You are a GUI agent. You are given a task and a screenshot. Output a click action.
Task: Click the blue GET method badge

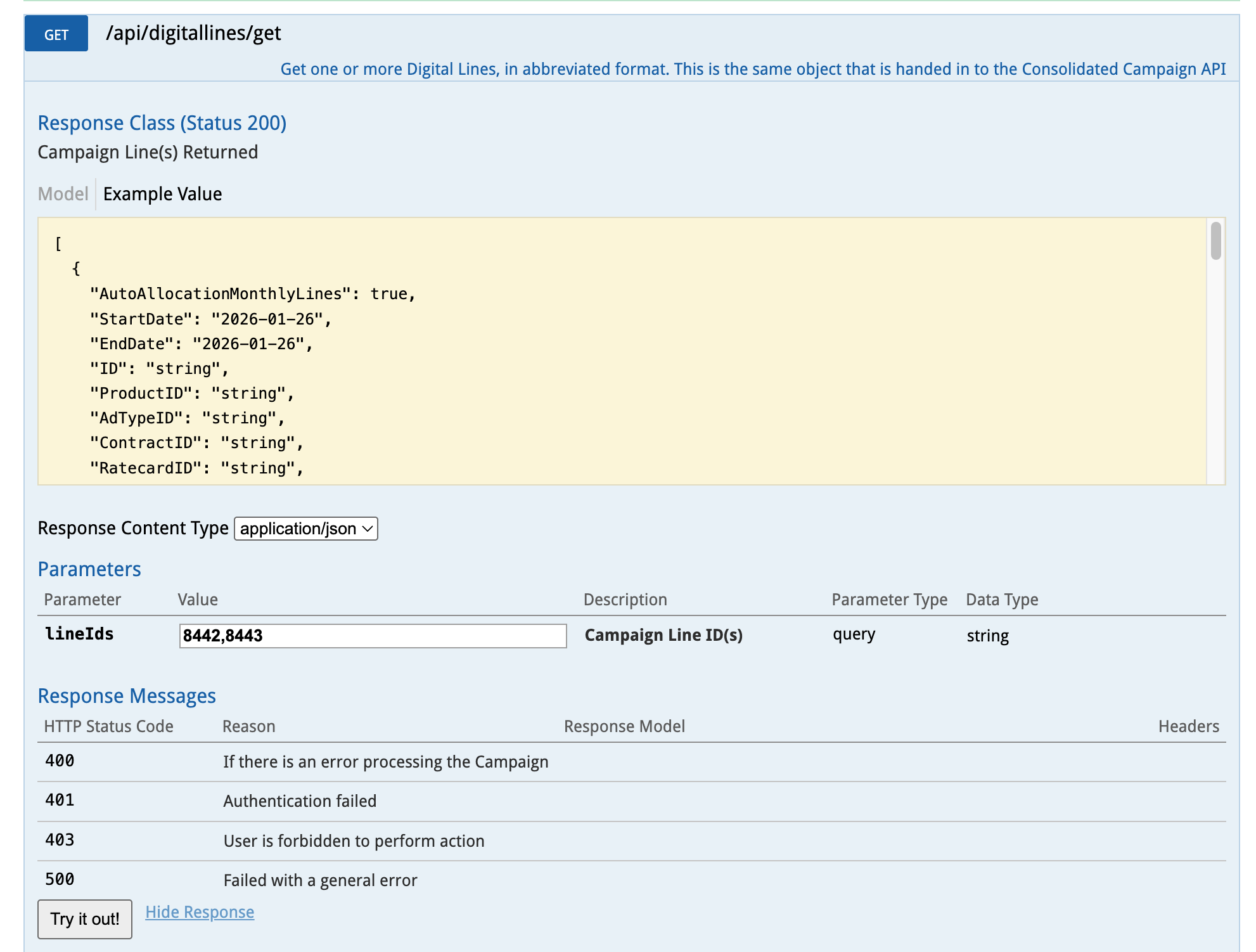point(56,34)
